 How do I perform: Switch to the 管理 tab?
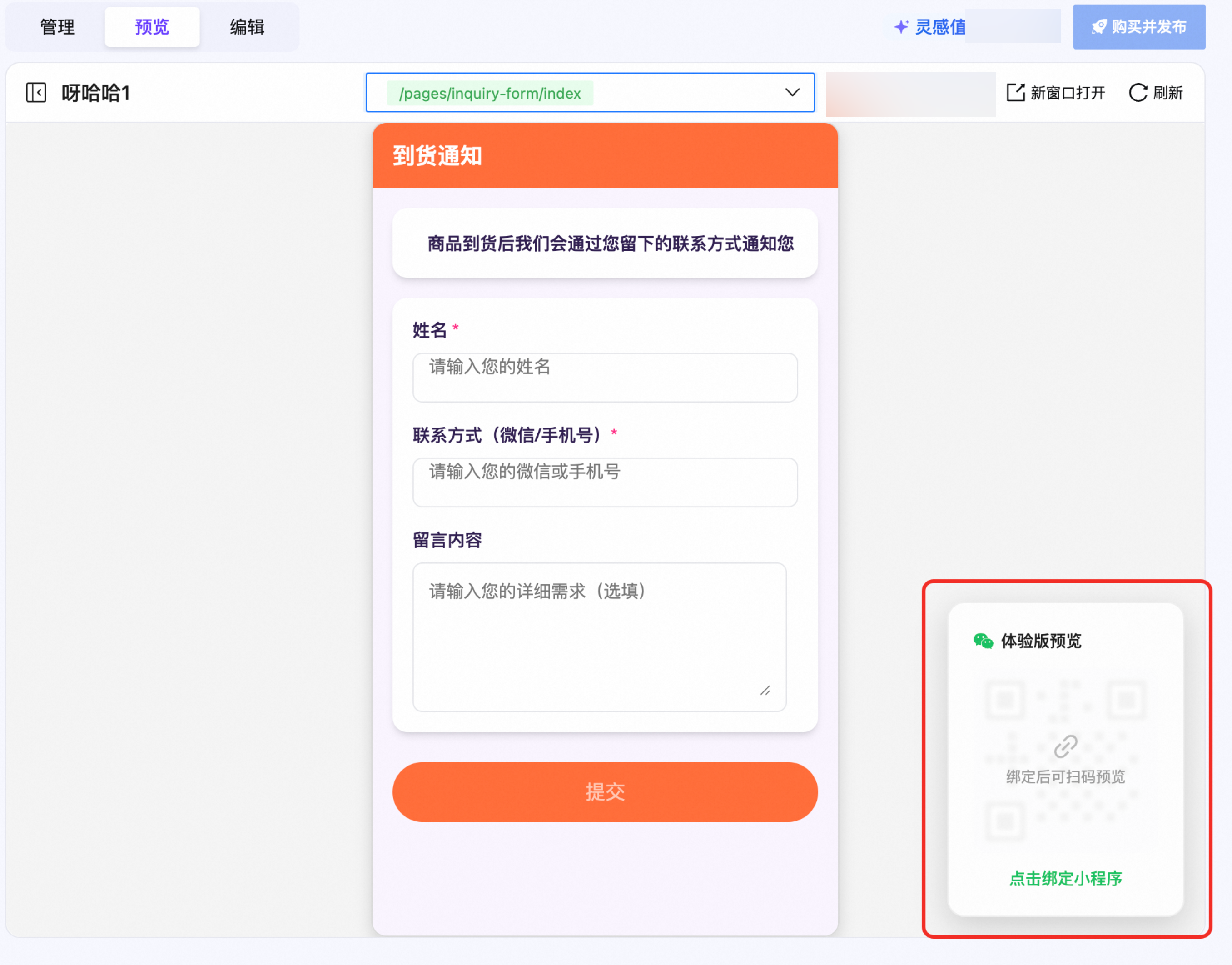tap(57, 26)
